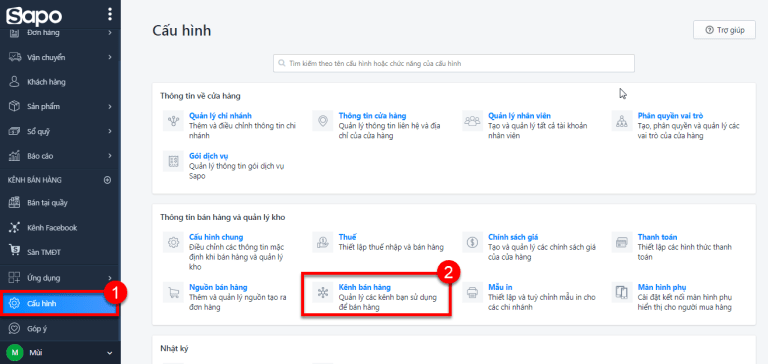The image size is (768, 364).
Task: Click the Quản lý chi nhánh branch icon
Action: click(x=173, y=121)
